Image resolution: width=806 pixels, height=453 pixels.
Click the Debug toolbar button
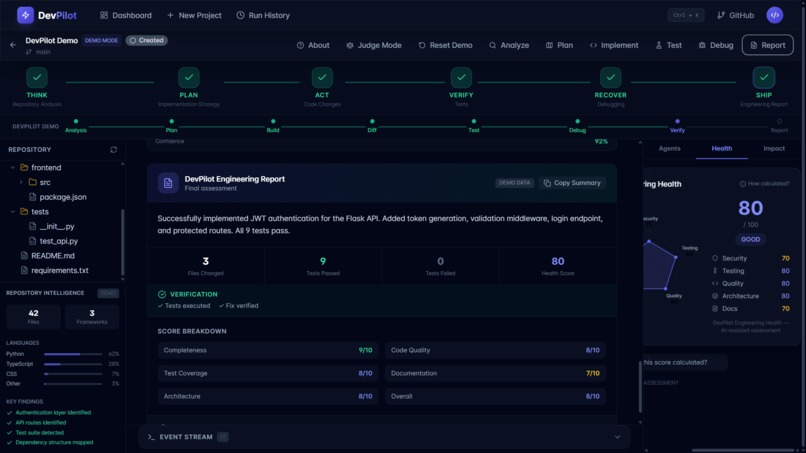click(x=716, y=45)
